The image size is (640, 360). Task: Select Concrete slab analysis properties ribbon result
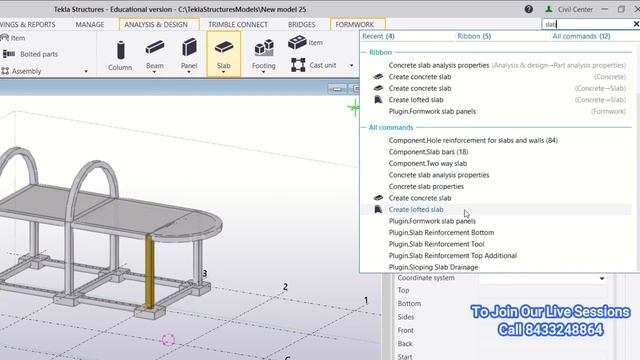[x=497, y=65]
